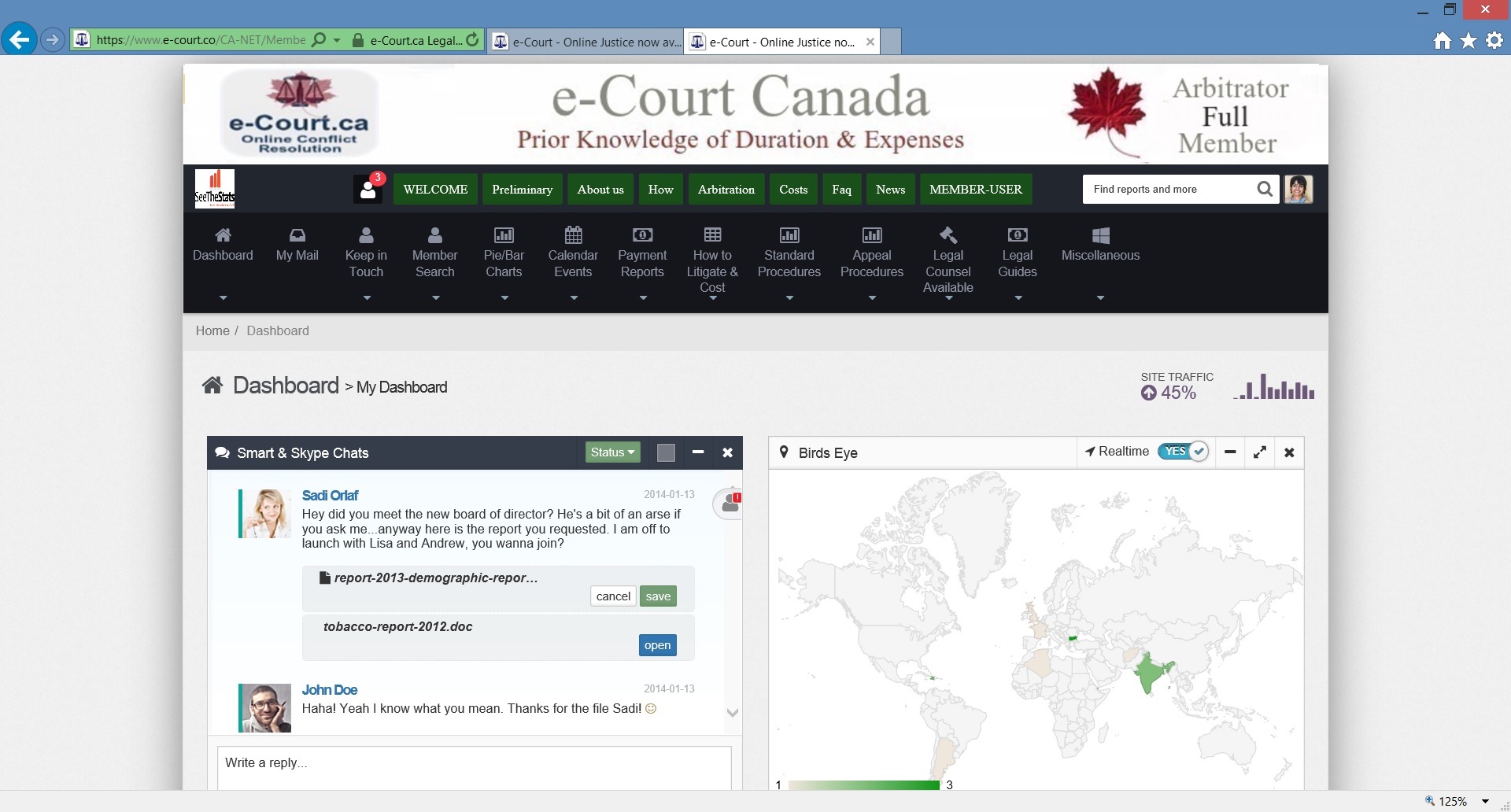Open the Status dropdown in chats
Screen dimensions: 1511x812
pos(612,452)
